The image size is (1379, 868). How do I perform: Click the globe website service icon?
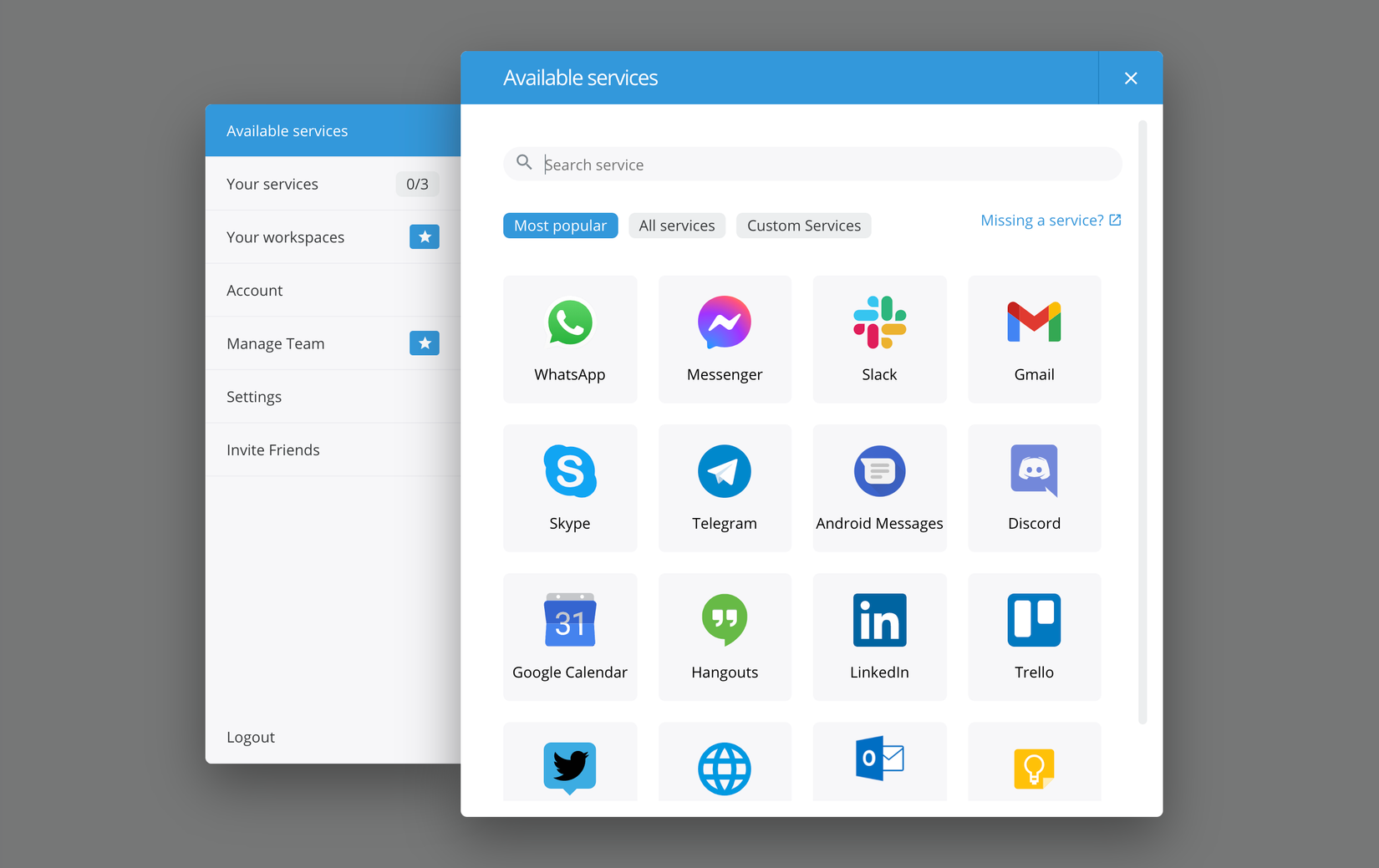(x=725, y=769)
